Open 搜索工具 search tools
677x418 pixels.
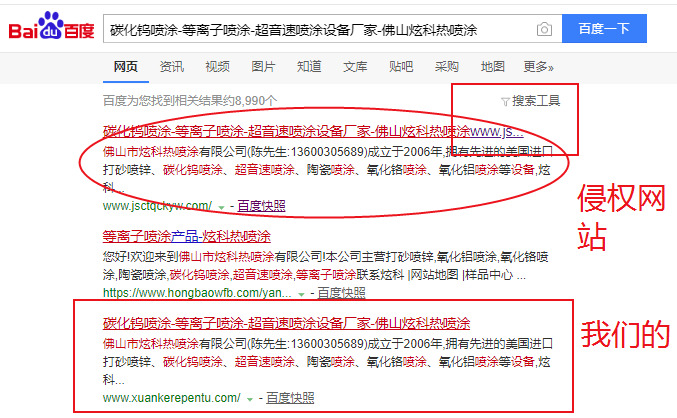point(536,101)
